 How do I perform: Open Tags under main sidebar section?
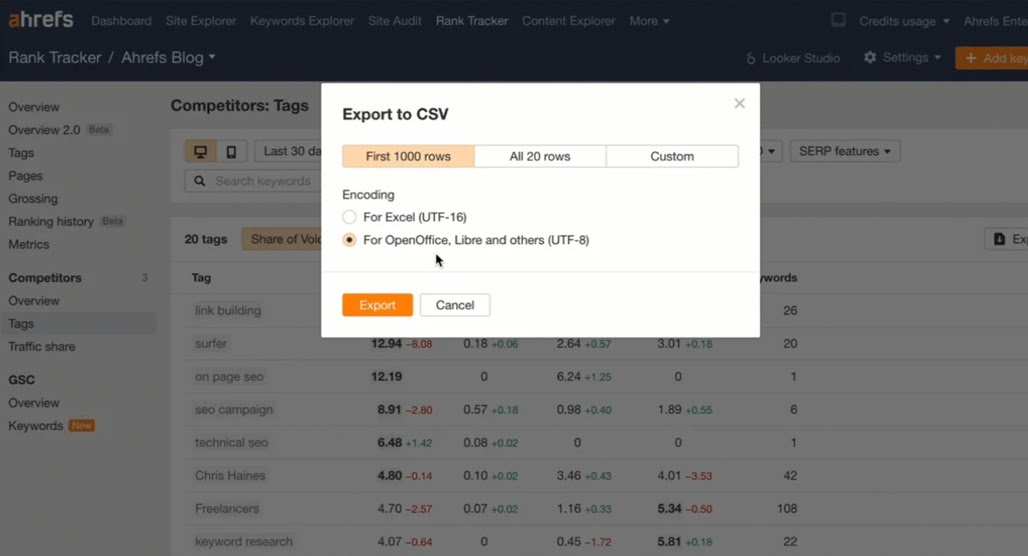pyautogui.click(x=21, y=153)
